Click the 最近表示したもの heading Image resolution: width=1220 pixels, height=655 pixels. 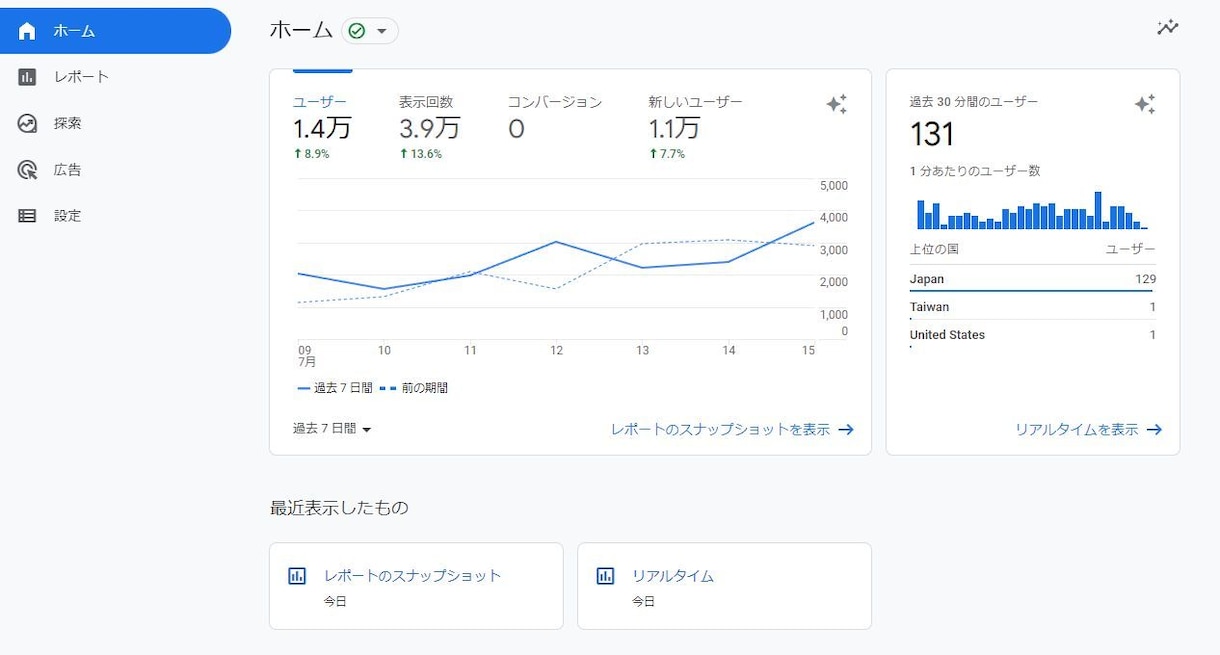339,508
